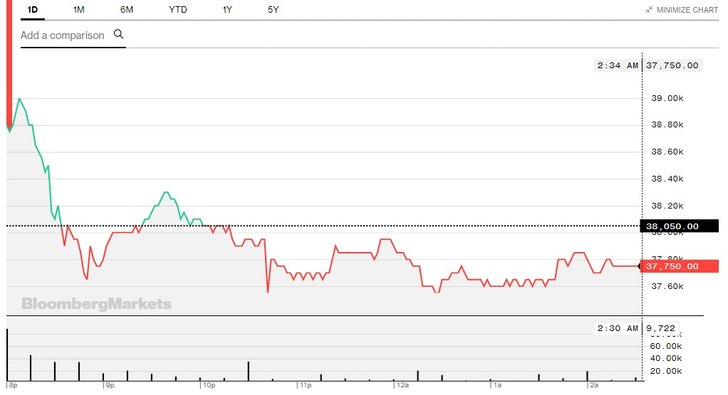Click the black 38,050.00 previous close label
728x395 pixels.
coord(679,226)
